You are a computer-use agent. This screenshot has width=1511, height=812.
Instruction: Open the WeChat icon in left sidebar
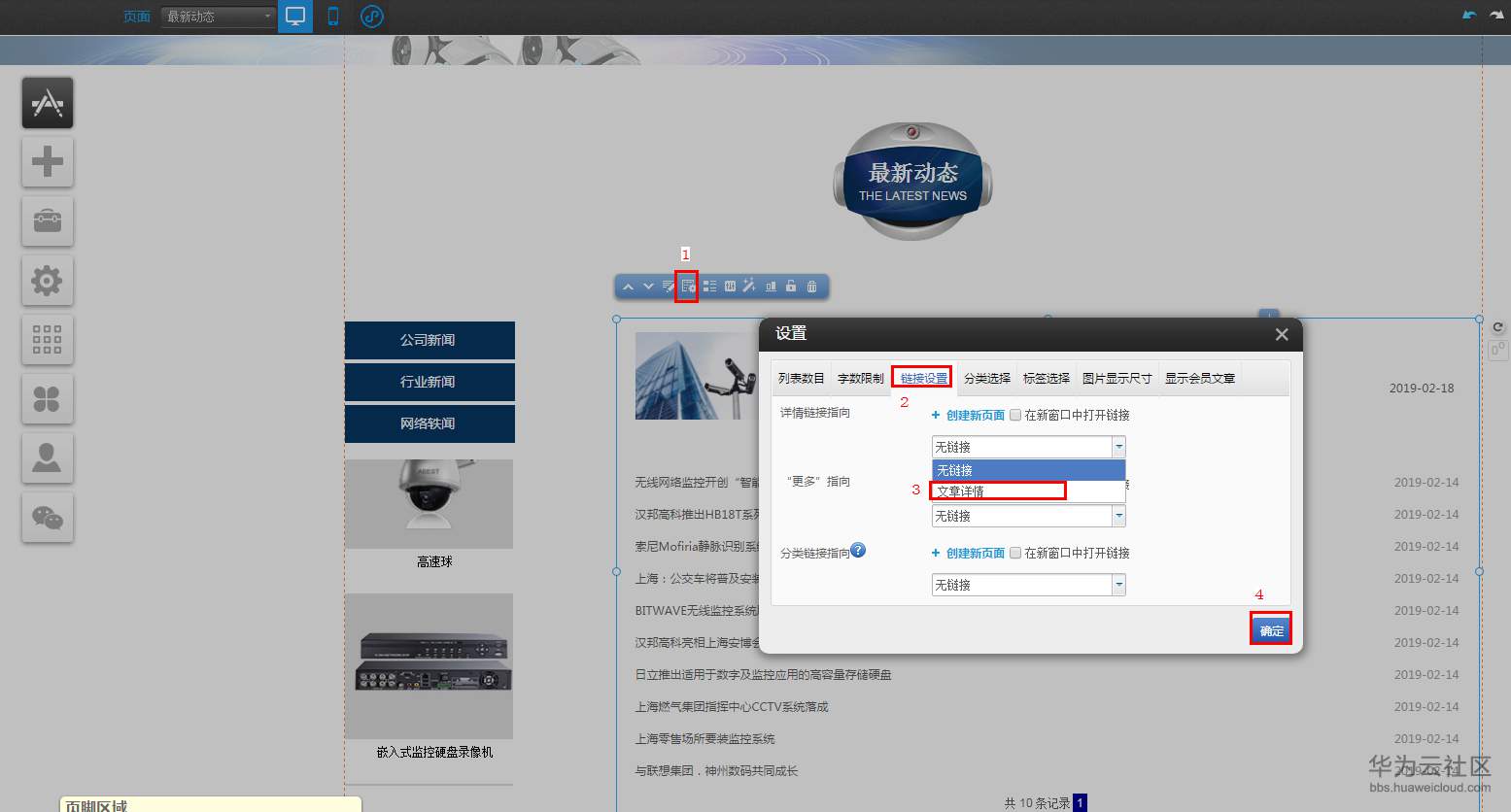(47, 517)
